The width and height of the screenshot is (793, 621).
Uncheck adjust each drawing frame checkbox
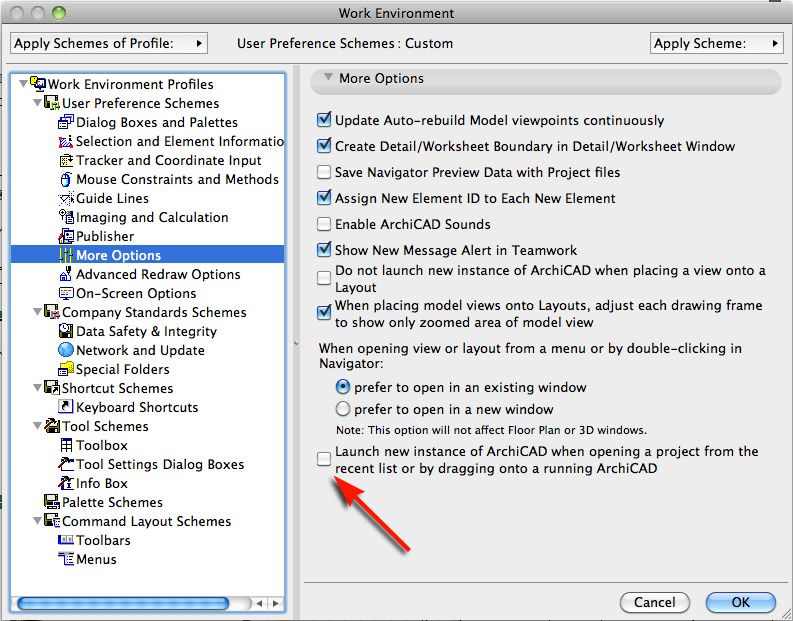(324, 313)
